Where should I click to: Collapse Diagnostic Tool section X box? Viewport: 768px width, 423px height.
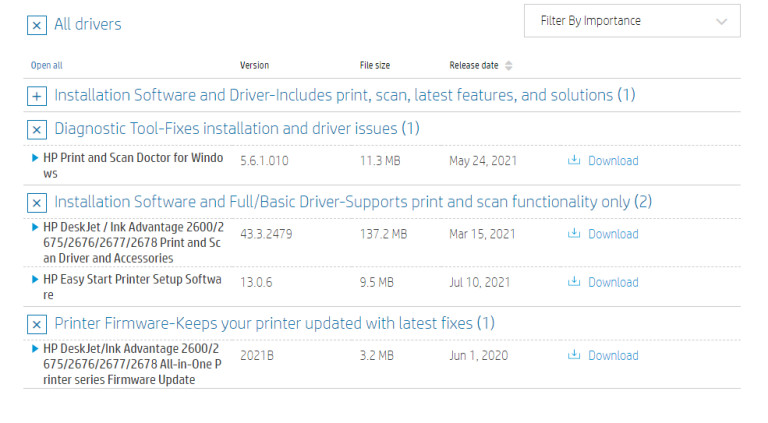tap(37, 130)
